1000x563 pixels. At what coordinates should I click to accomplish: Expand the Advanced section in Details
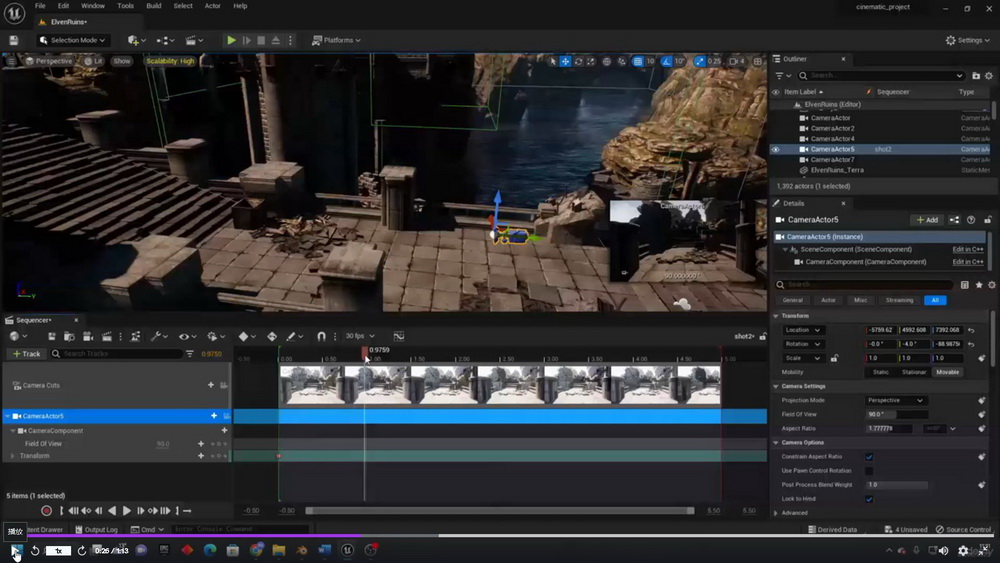point(776,513)
